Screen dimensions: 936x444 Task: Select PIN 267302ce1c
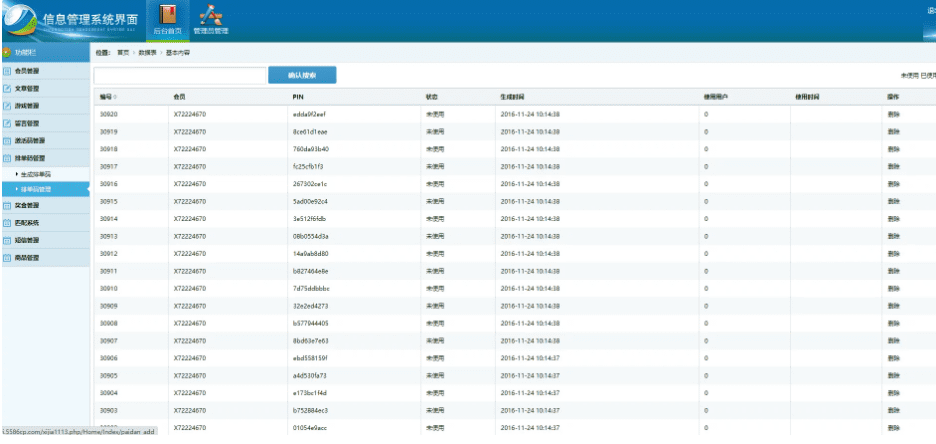pyautogui.click(x=310, y=184)
